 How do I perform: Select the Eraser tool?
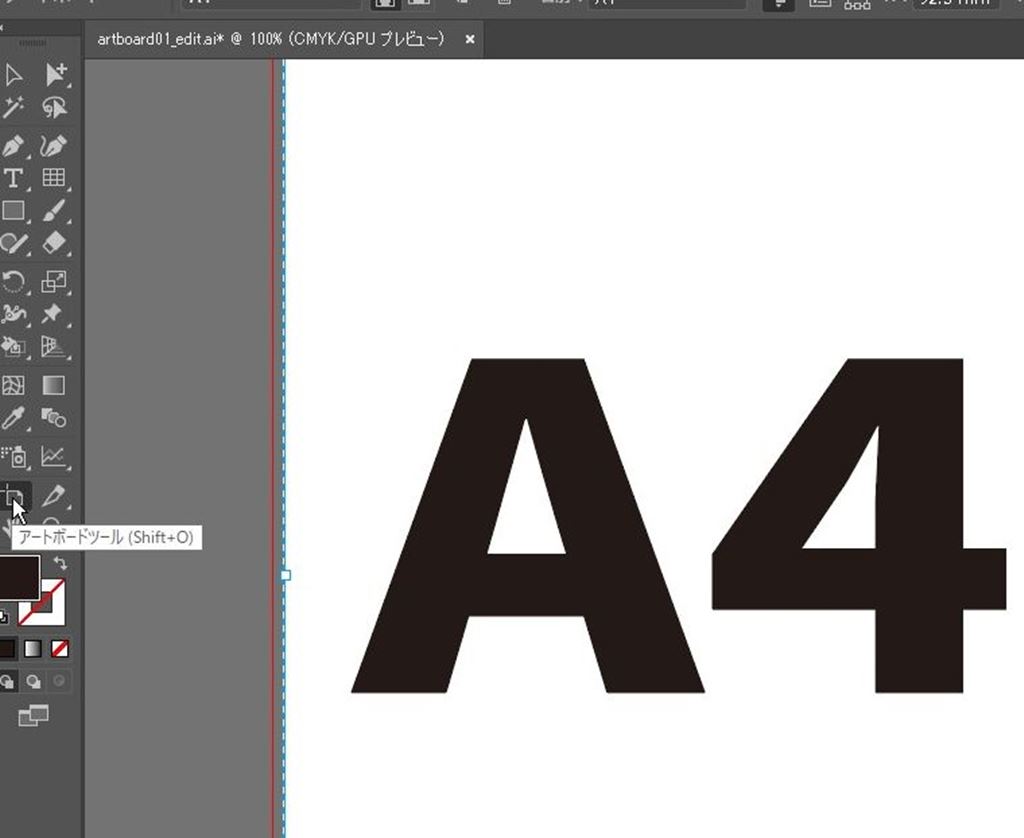pyautogui.click(x=54, y=243)
